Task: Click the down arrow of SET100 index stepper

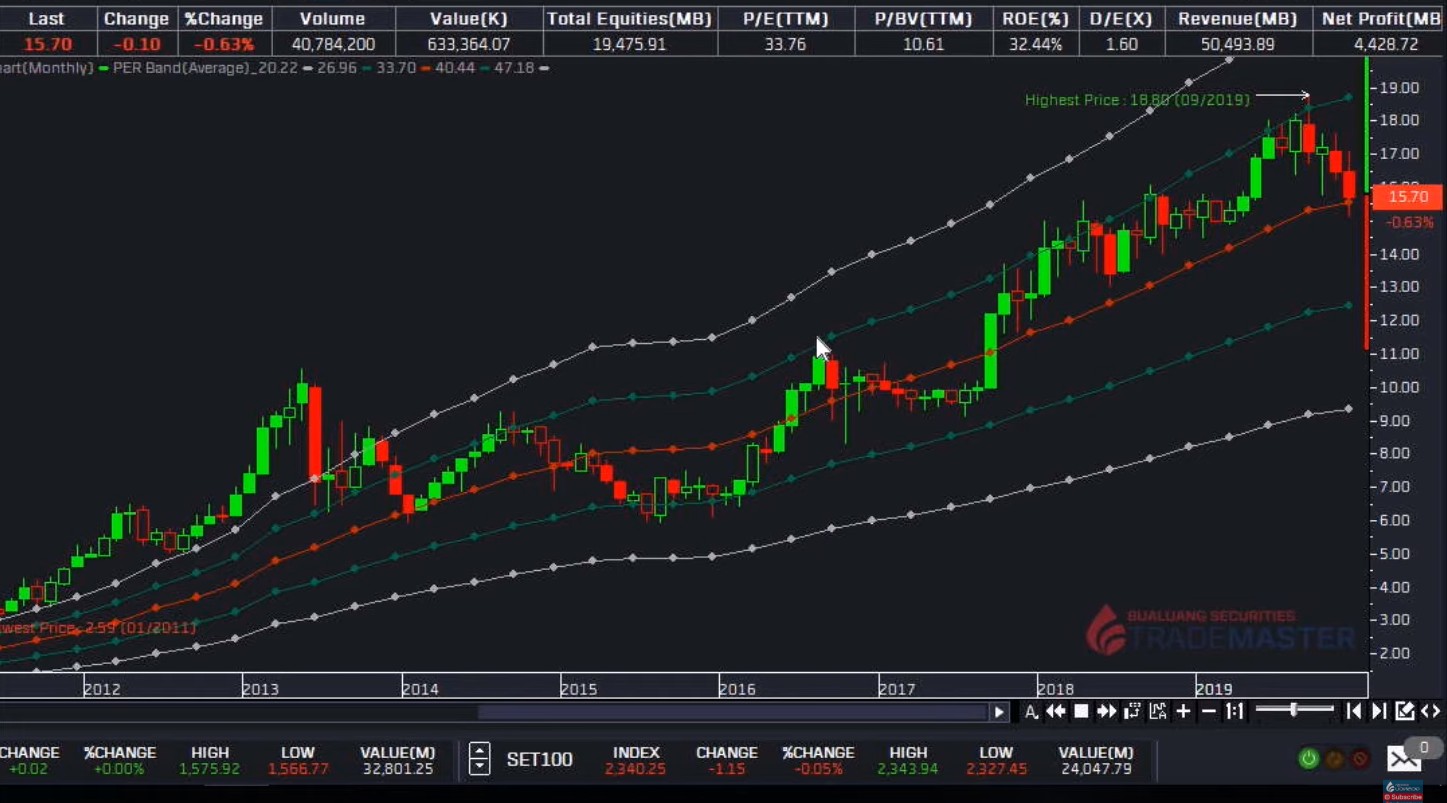Action: tap(480, 767)
